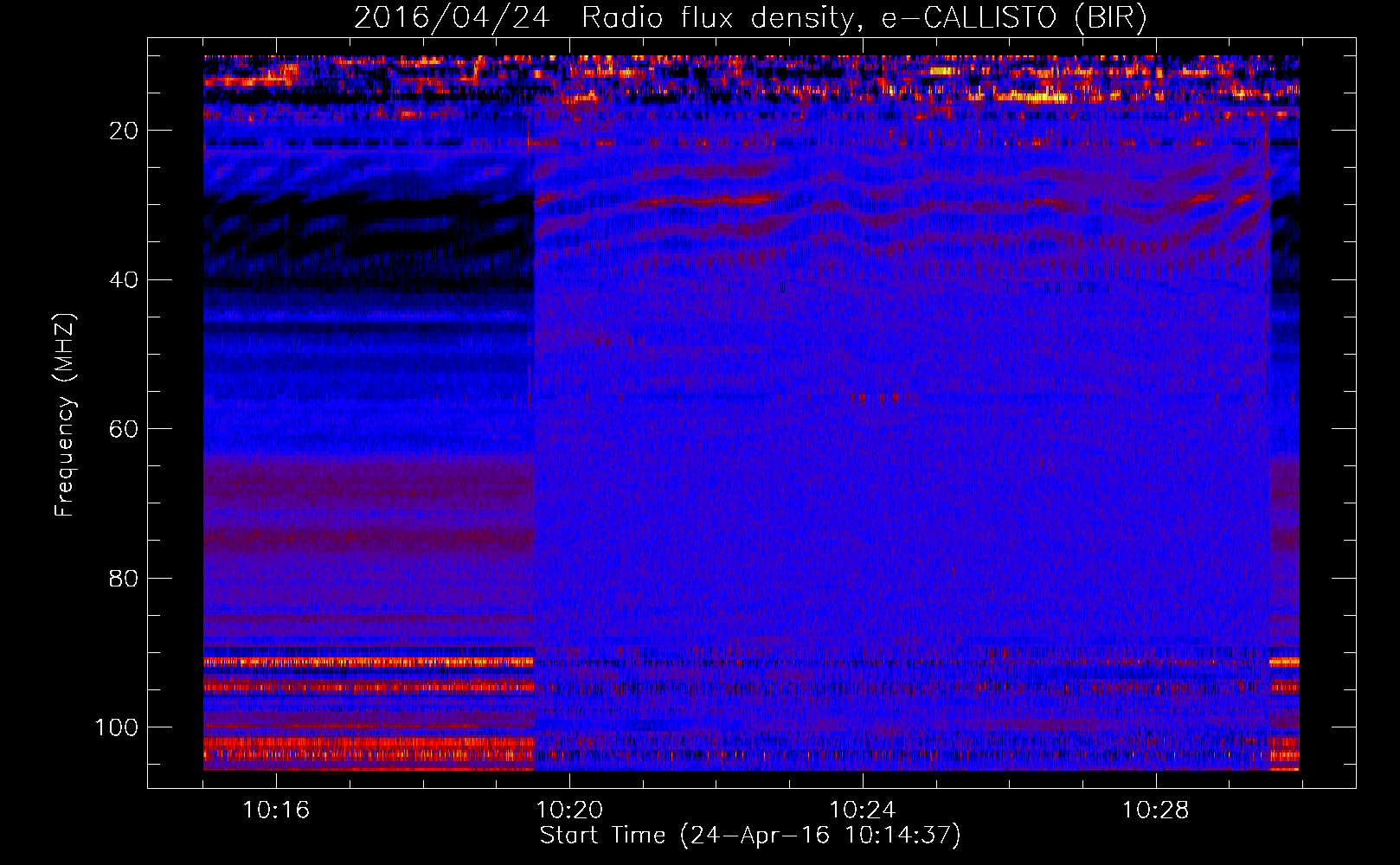Click the plot title mentioning e-CALLISTO (BIR)
This screenshot has width=1400, height=865.
pyautogui.click(x=750, y=18)
